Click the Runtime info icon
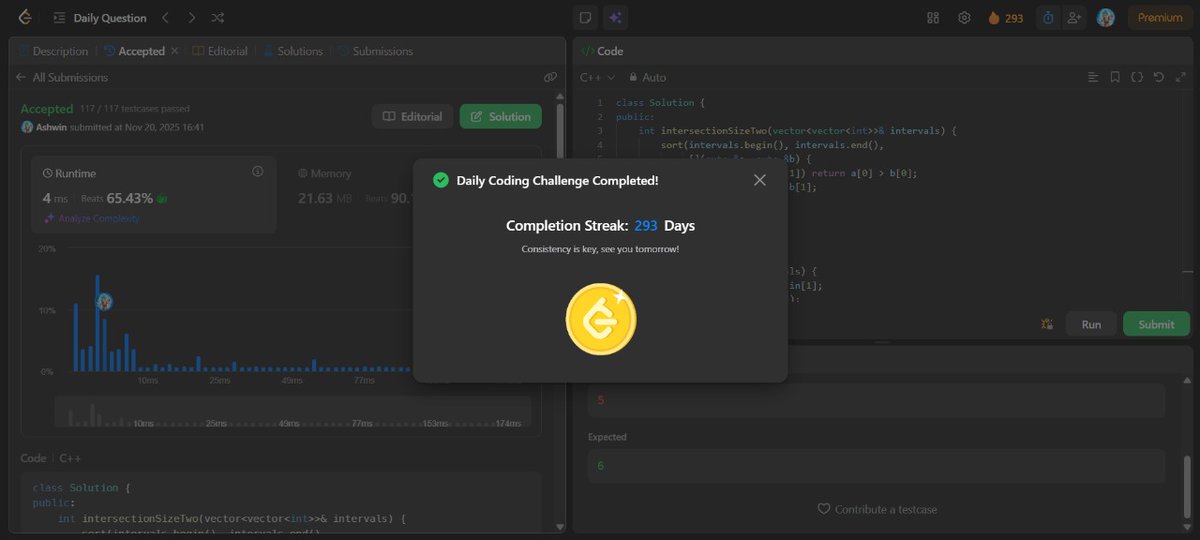 click(x=257, y=172)
